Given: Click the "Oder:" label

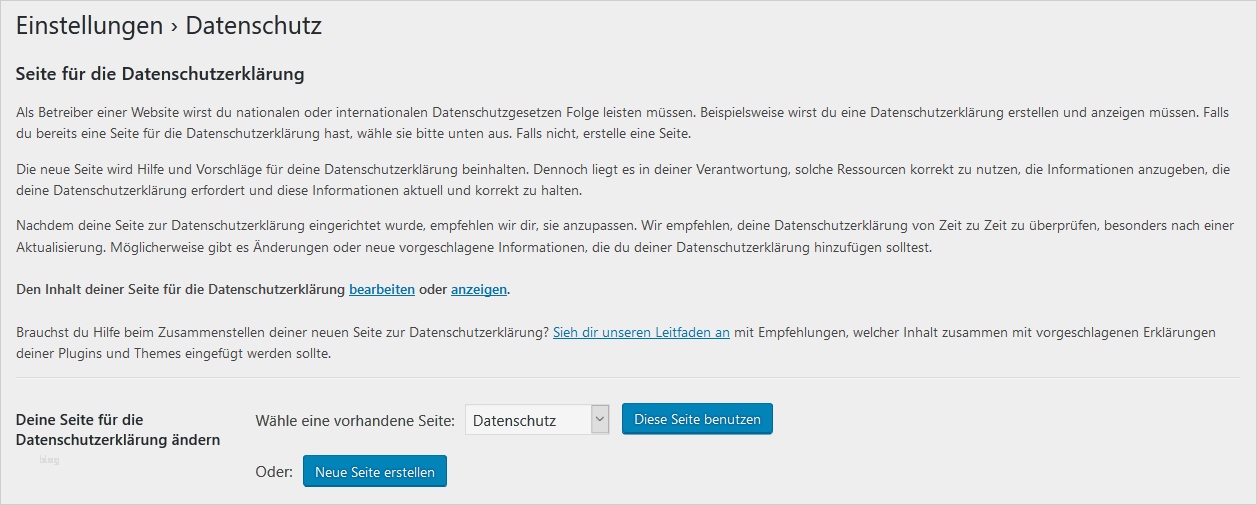Looking at the screenshot, I should pos(274,472).
